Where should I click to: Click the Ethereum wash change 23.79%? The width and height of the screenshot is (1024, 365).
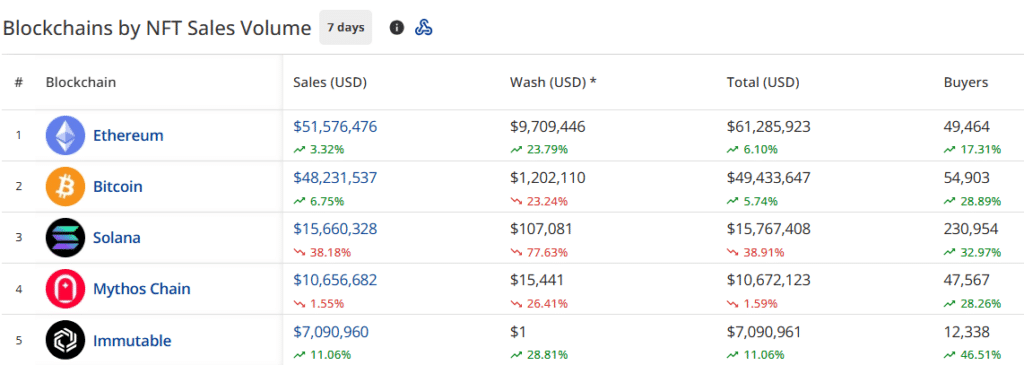coord(547,150)
